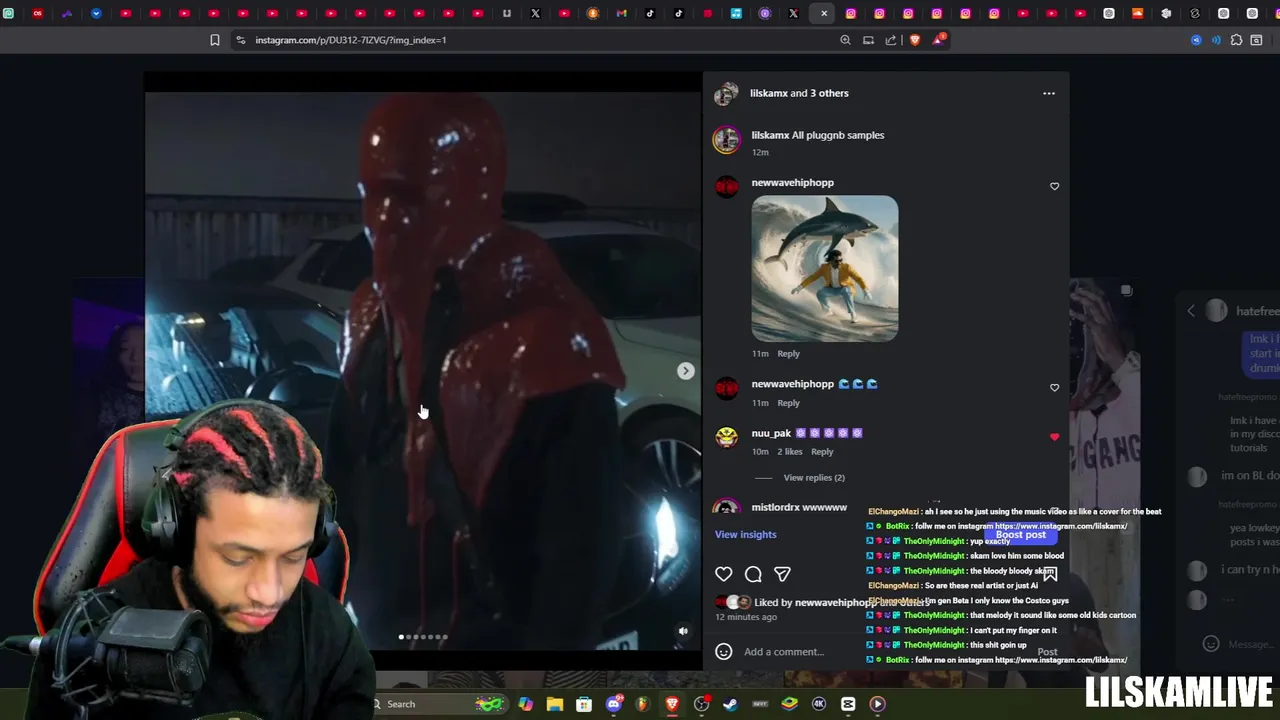Screen dimensions: 1280x720
Task: Click the carousel dot indicators below the video
Action: click(x=423, y=637)
